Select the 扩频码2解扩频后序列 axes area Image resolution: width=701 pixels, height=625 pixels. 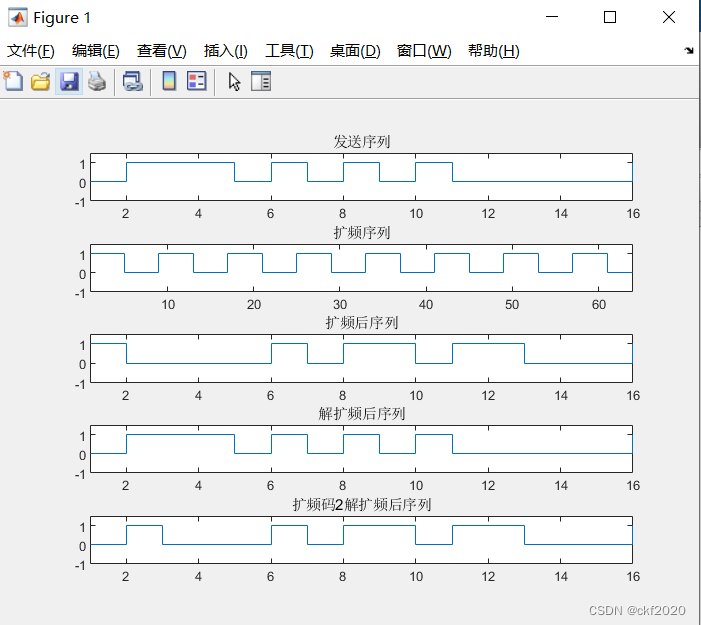pos(361,540)
